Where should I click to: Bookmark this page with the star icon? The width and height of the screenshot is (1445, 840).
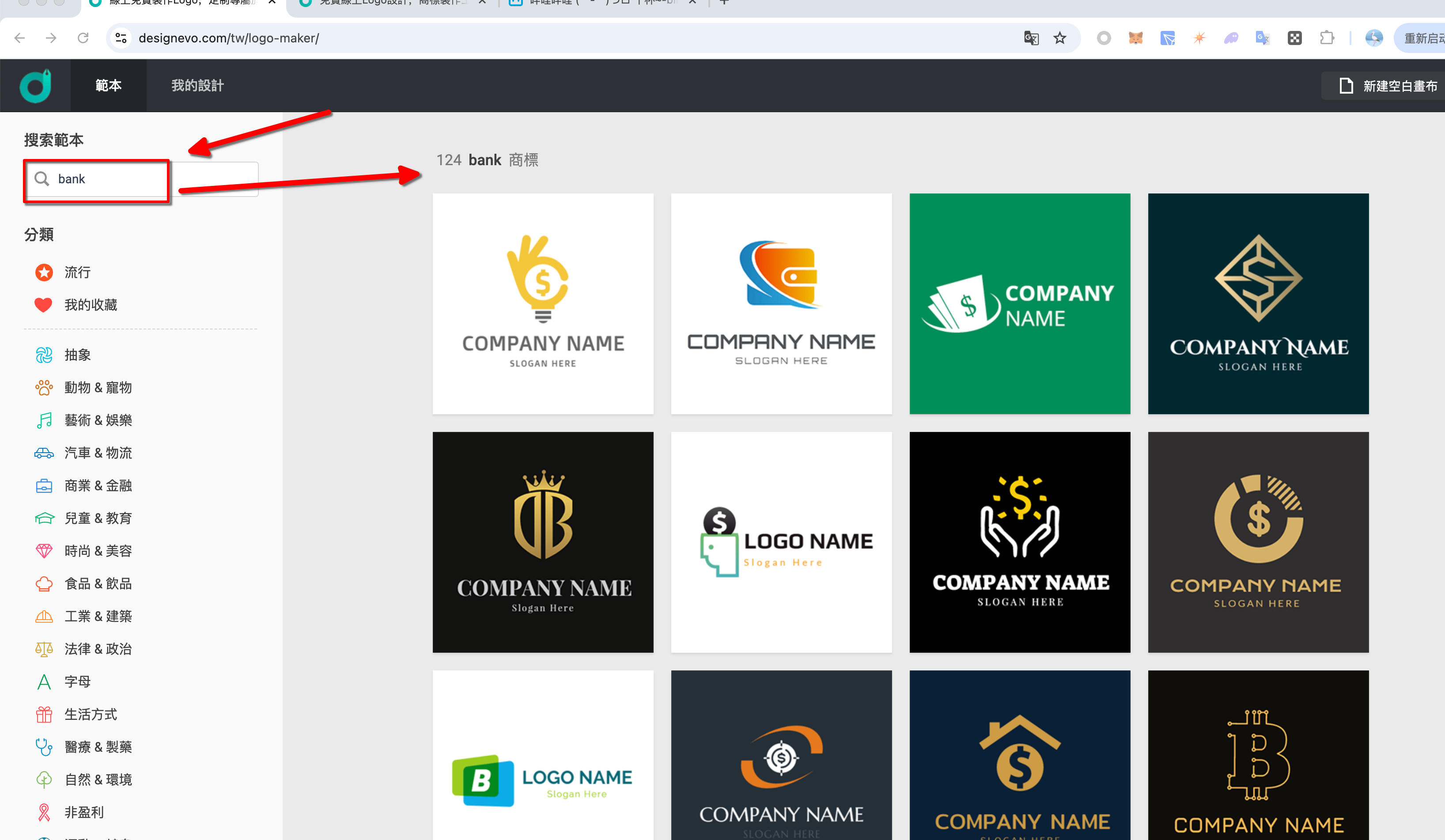pos(1059,38)
